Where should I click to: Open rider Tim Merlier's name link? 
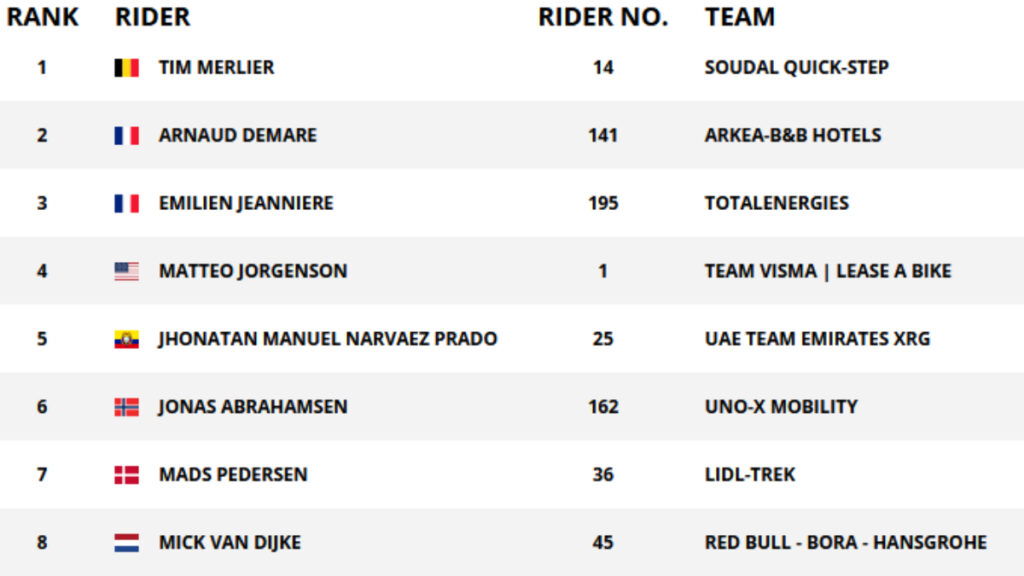pos(216,67)
